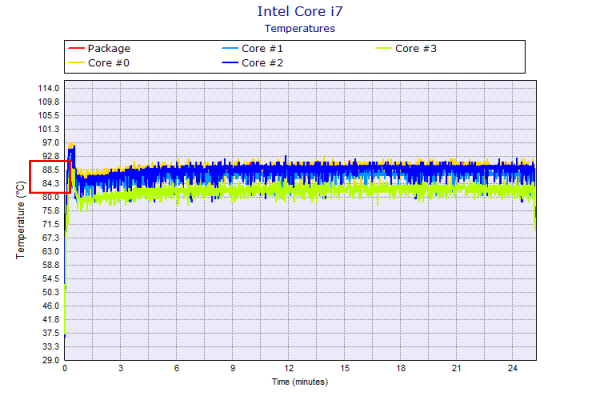Click the Package legend entry
The image size is (600, 400).
click(99, 49)
